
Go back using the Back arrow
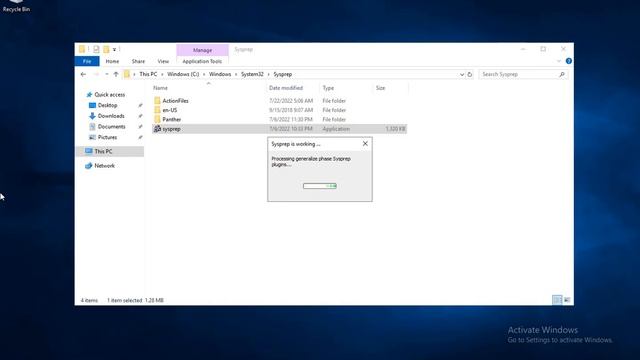click(x=83, y=74)
